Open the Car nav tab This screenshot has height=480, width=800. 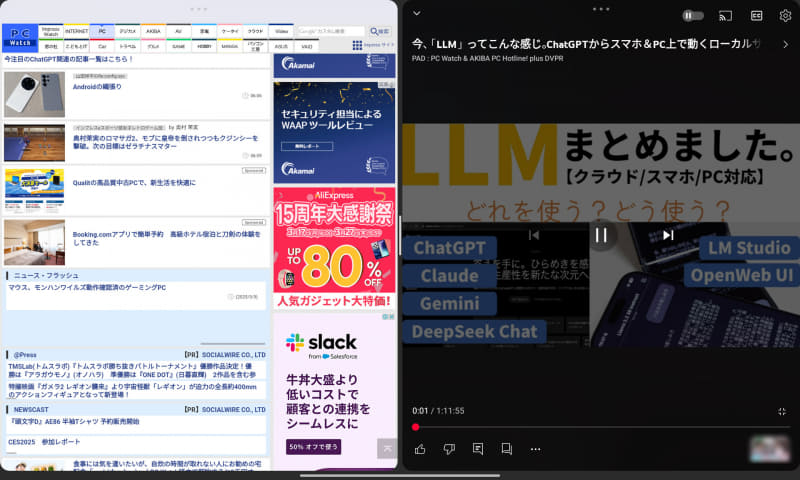click(102, 46)
